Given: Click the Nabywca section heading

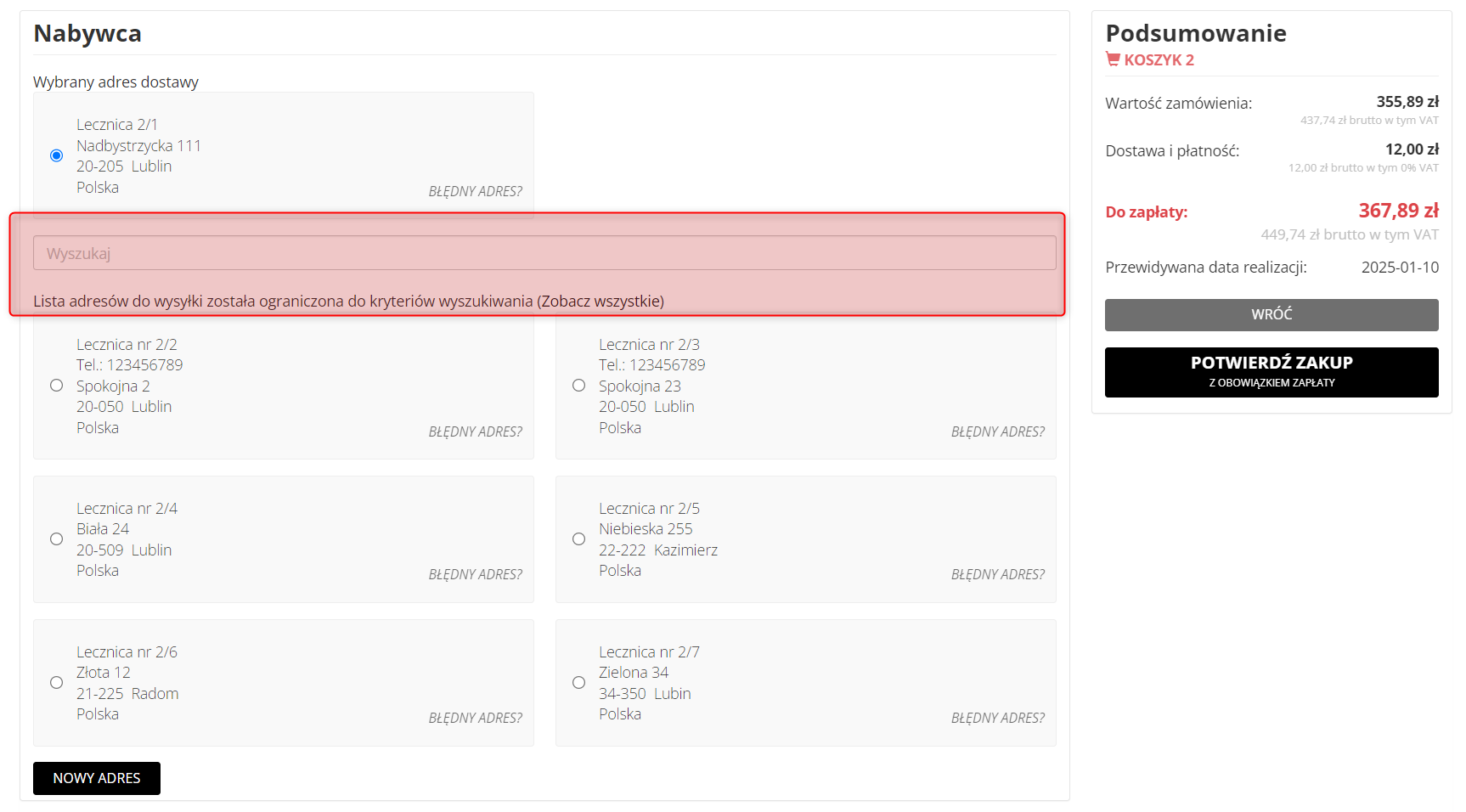Looking at the screenshot, I should (x=87, y=34).
